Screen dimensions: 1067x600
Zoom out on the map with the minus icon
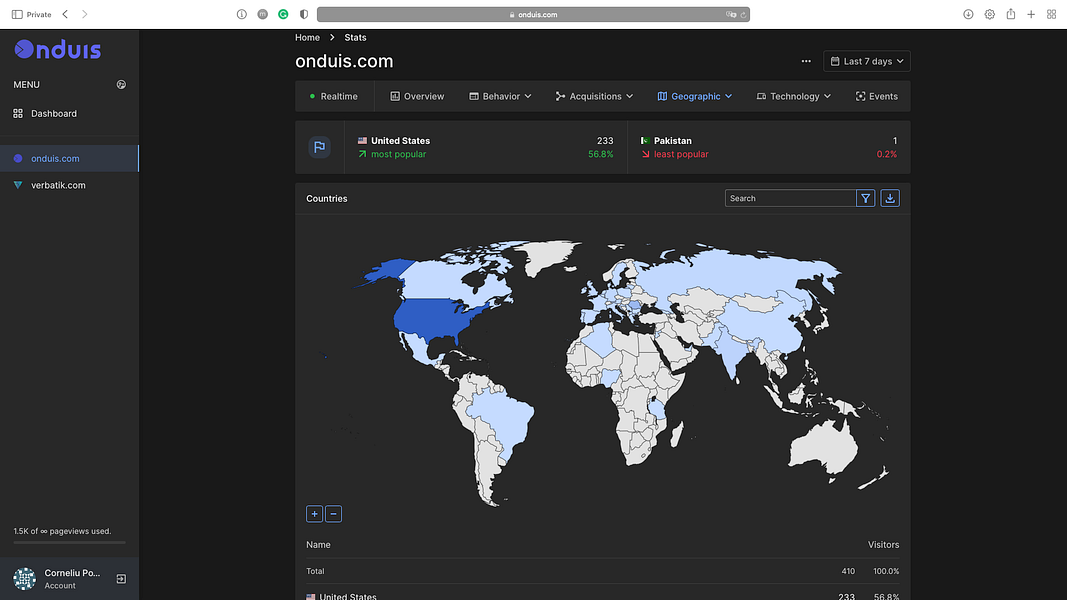coord(333,513)
